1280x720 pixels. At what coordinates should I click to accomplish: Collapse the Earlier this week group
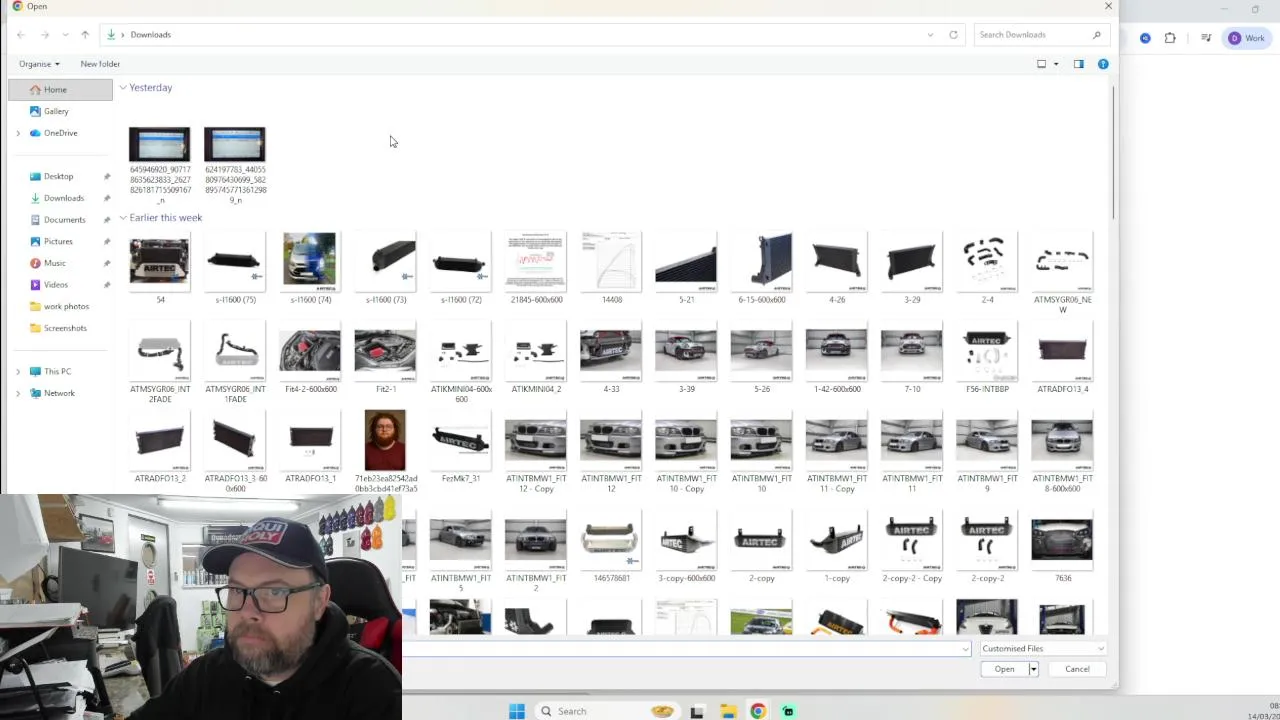[x=123, y=218]
